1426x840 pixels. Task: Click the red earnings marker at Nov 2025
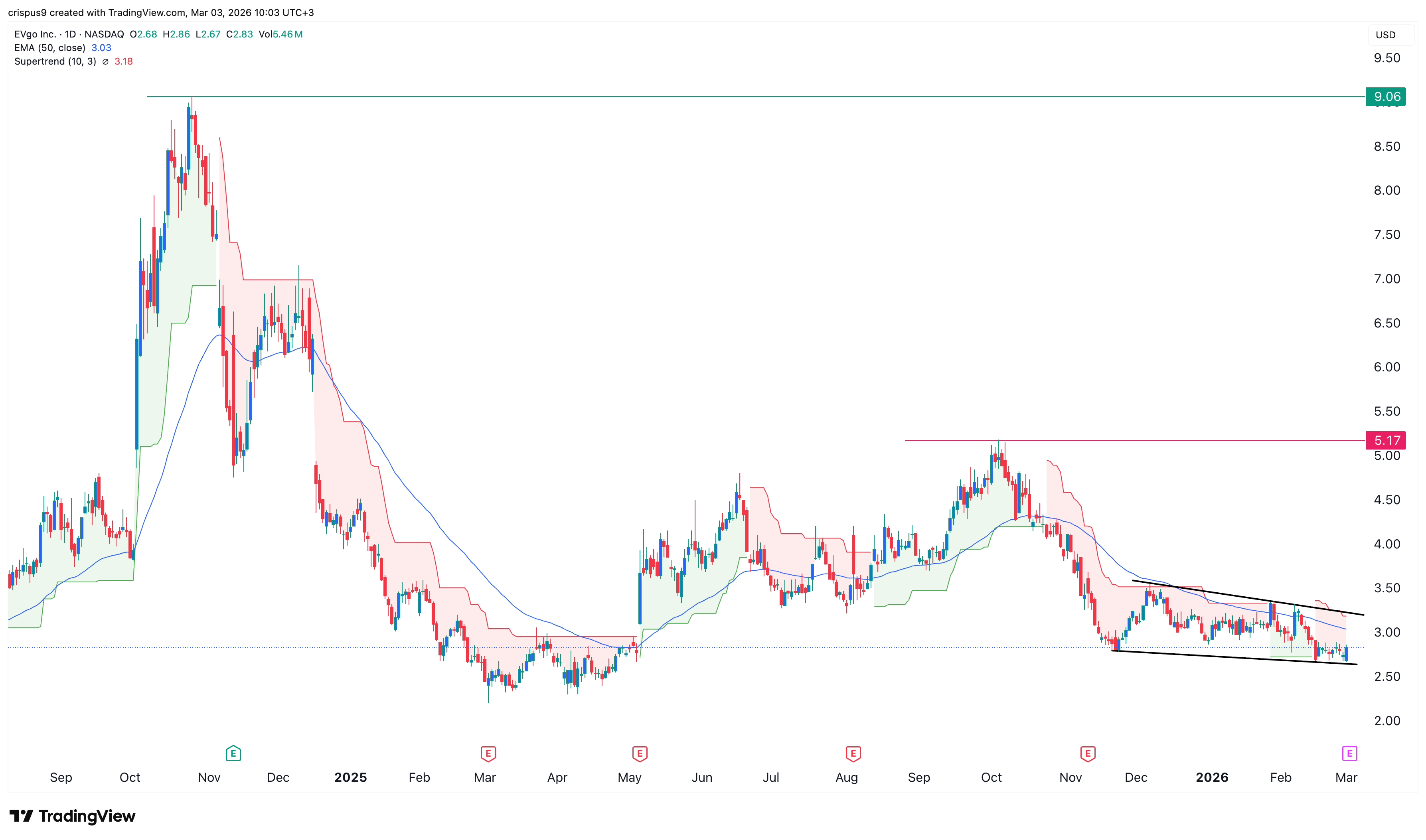tap(1088, 753)
